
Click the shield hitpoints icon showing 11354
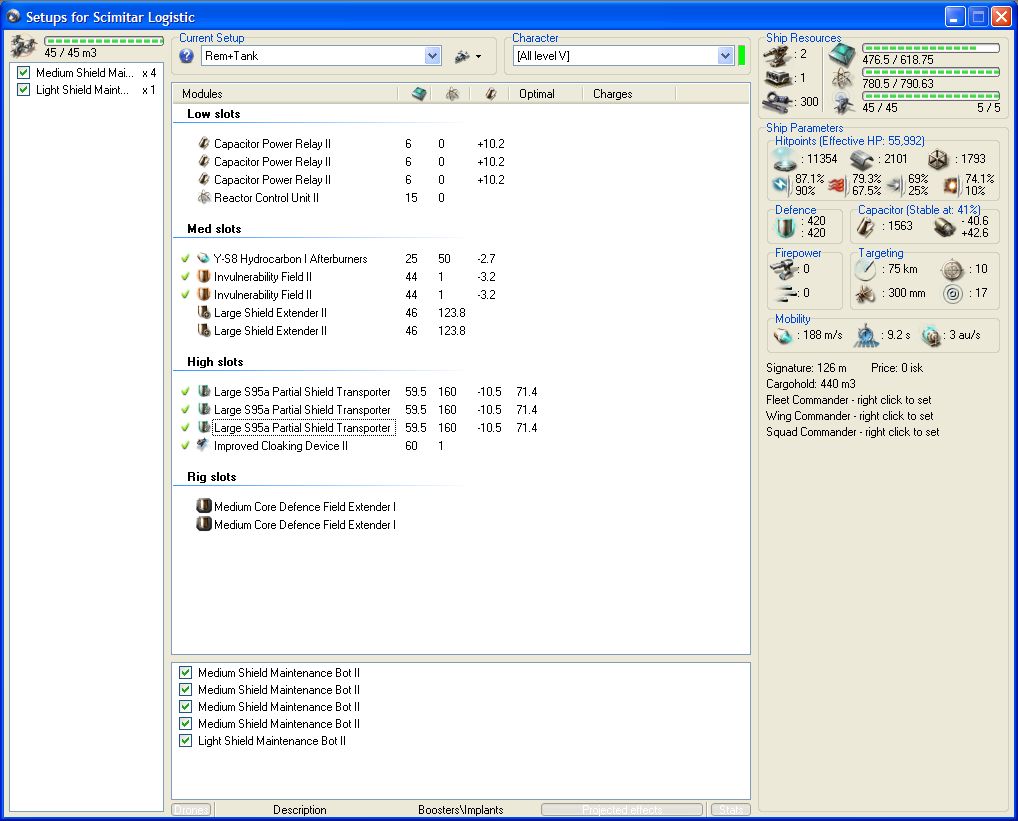point(784,158)
